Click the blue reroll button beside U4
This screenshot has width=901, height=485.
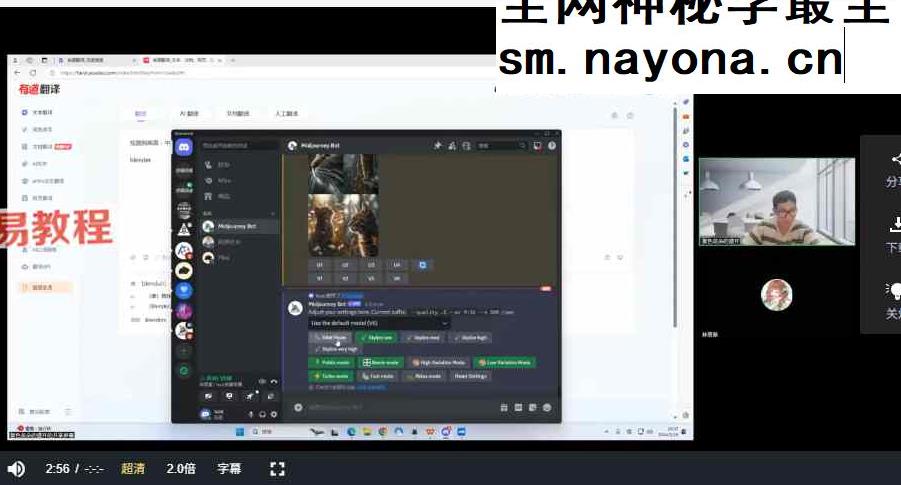click(x=422, y=265)
